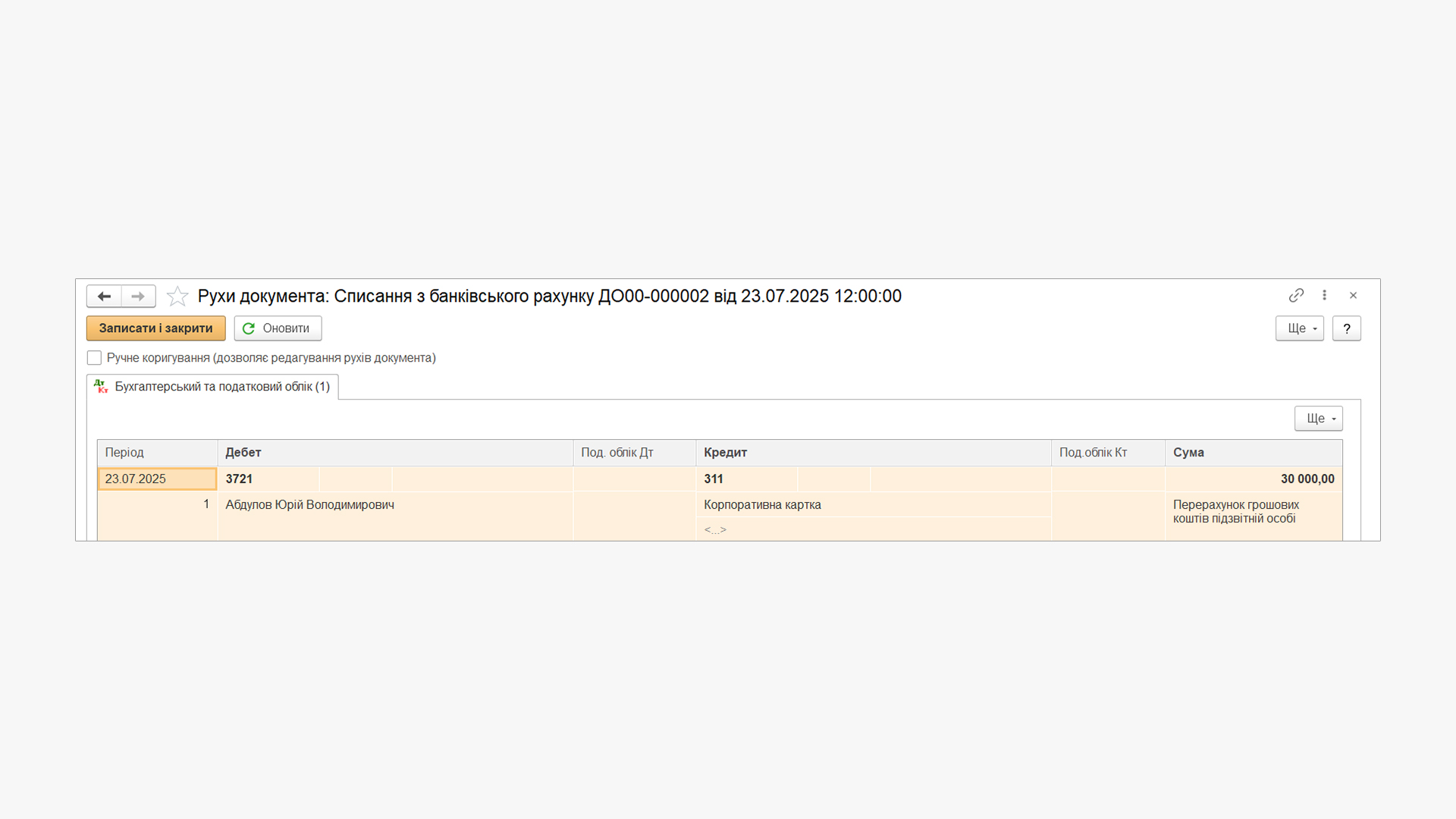The height and width of the screenshot is (819, 1456).
Task: Expand the table Ще dropdown menu
Action: [1318, 419]
